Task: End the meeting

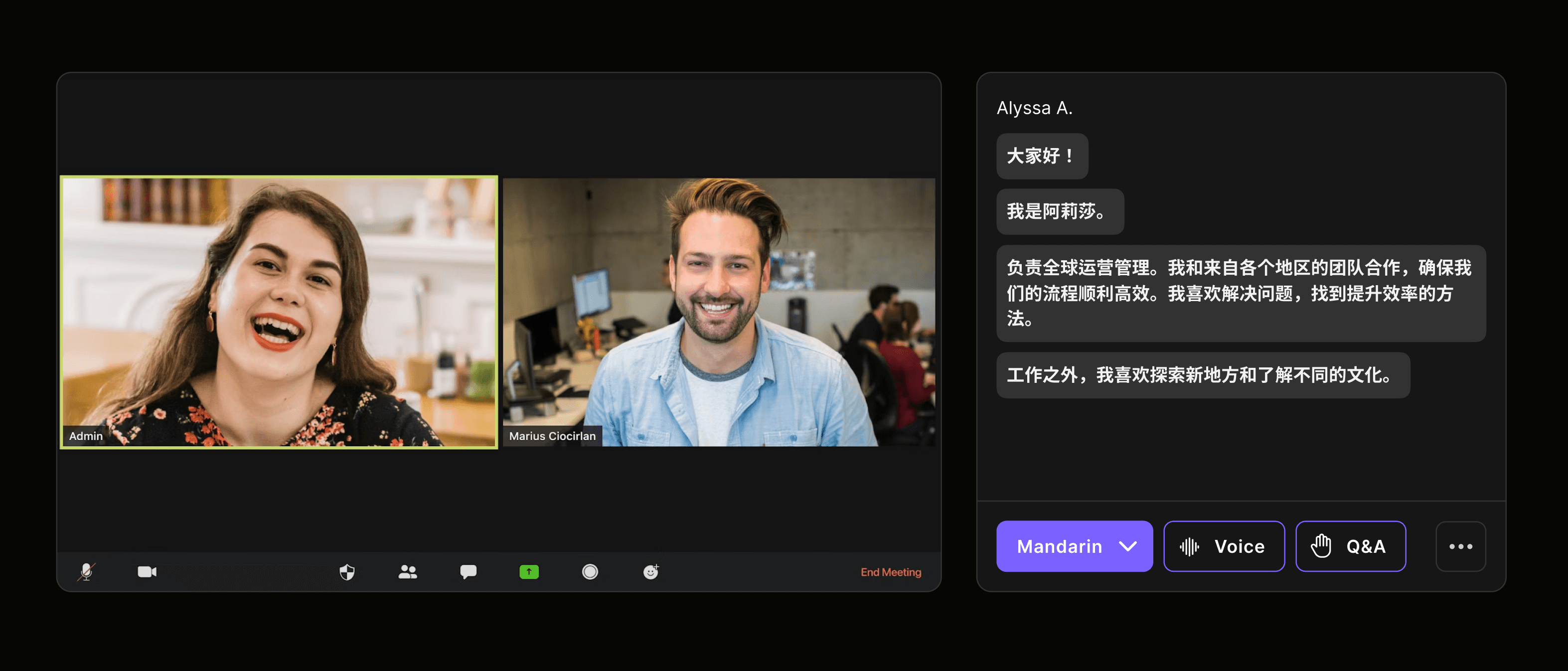Action: click(x=891, y=572)
